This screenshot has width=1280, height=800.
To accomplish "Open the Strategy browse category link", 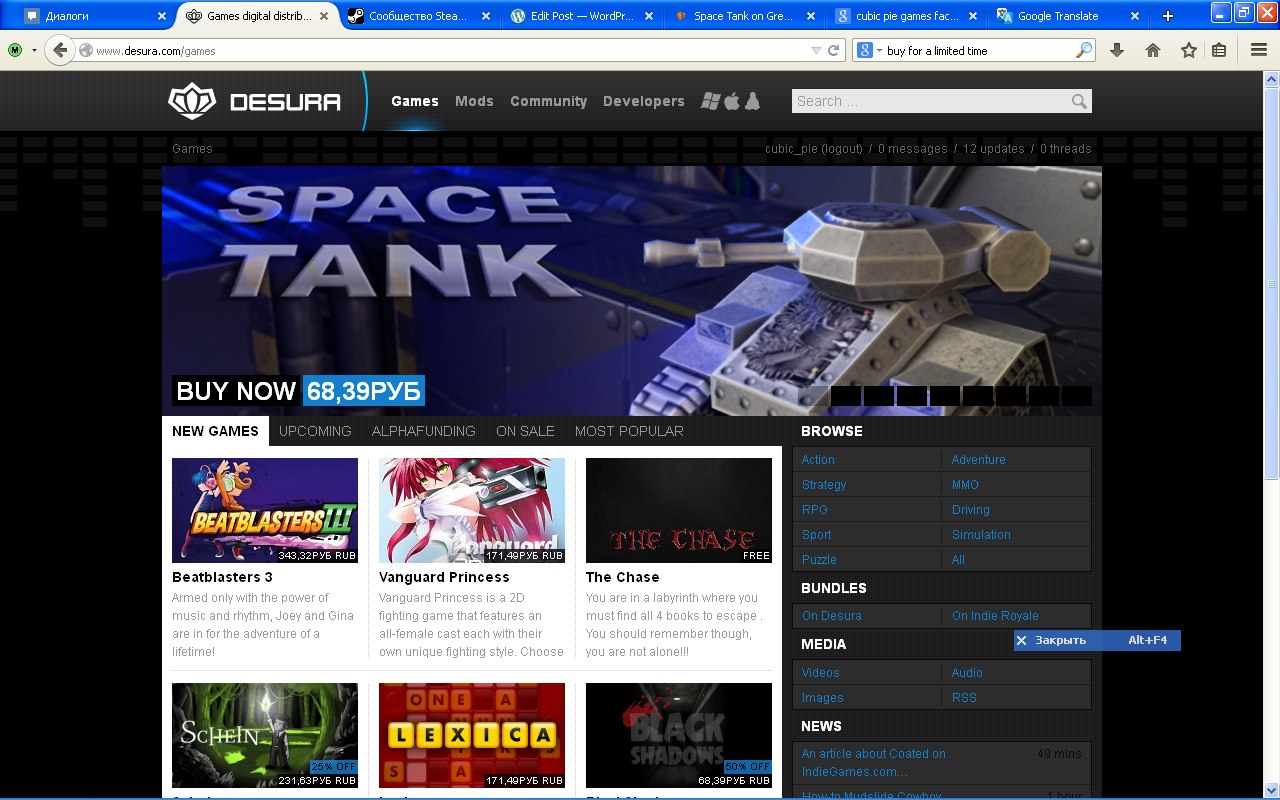I will pyautogui.click(x=824, y=485).
